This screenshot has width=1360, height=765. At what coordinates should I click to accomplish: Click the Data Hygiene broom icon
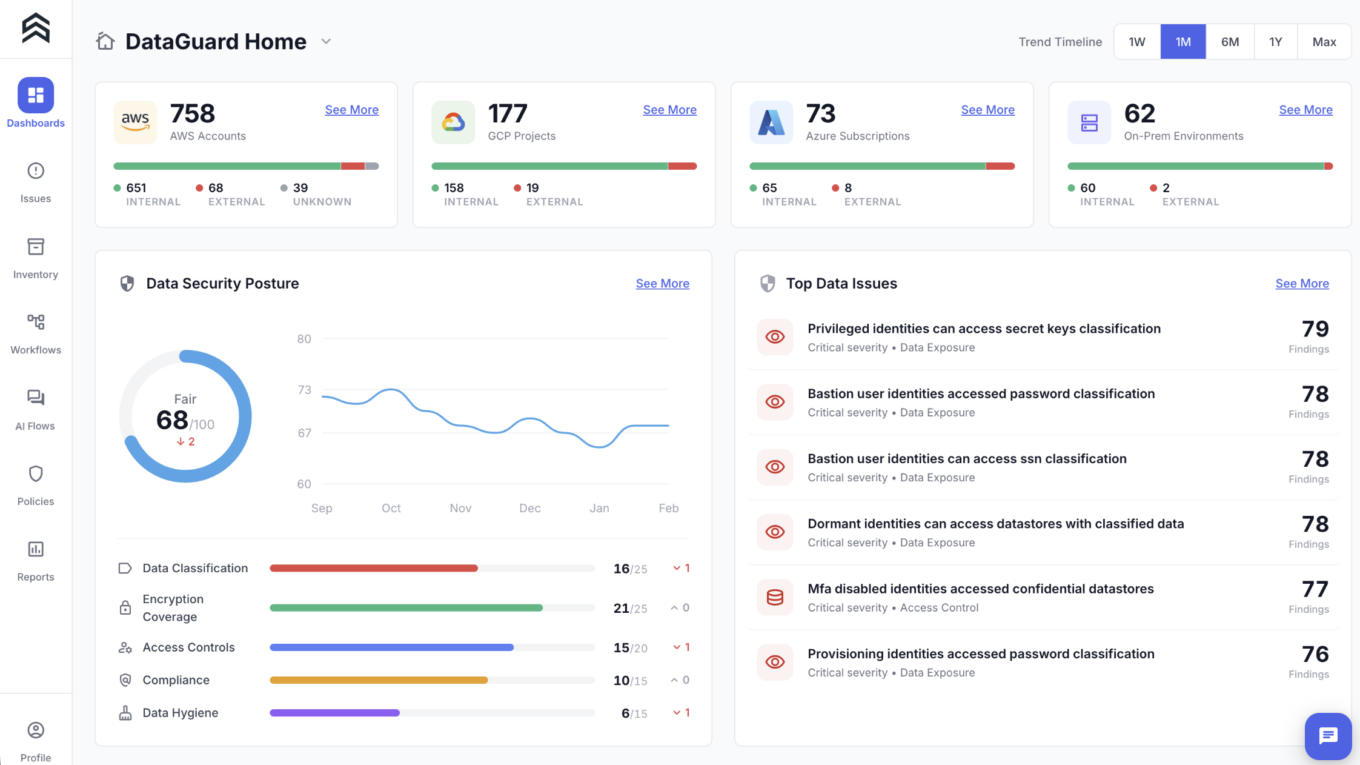[125, 713]
